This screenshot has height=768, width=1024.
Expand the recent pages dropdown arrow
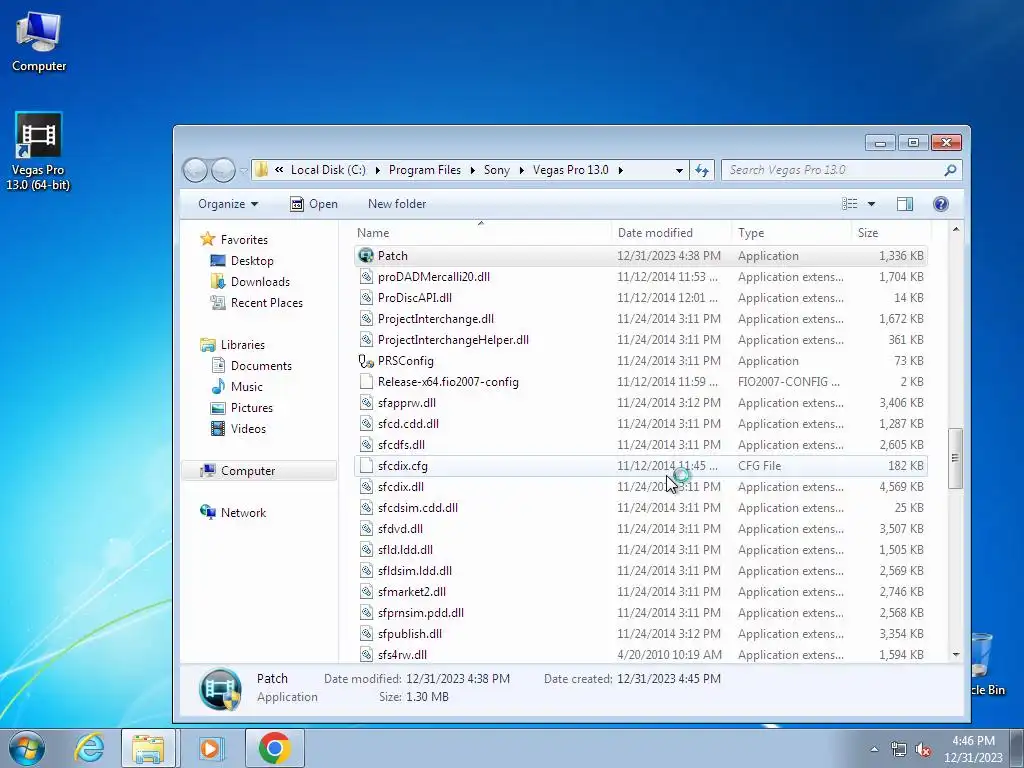point(243,170)
